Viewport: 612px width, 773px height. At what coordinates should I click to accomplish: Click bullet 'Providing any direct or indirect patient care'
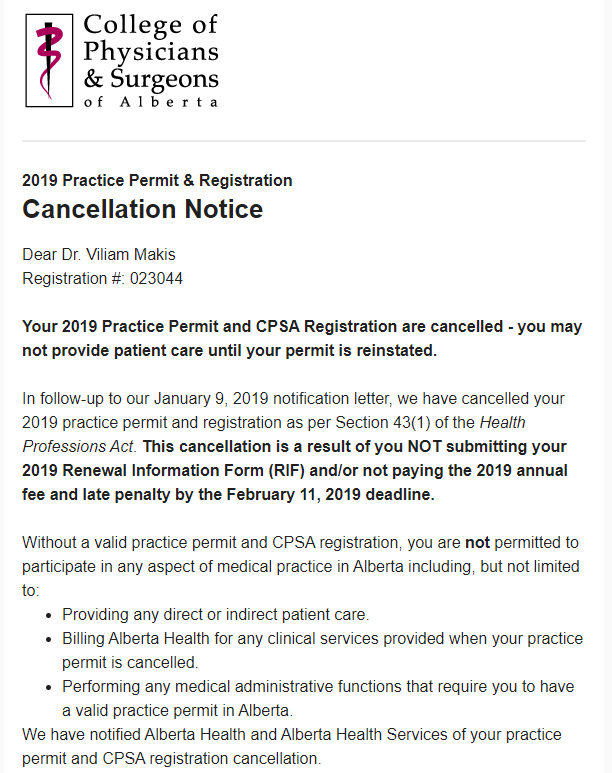215,614
